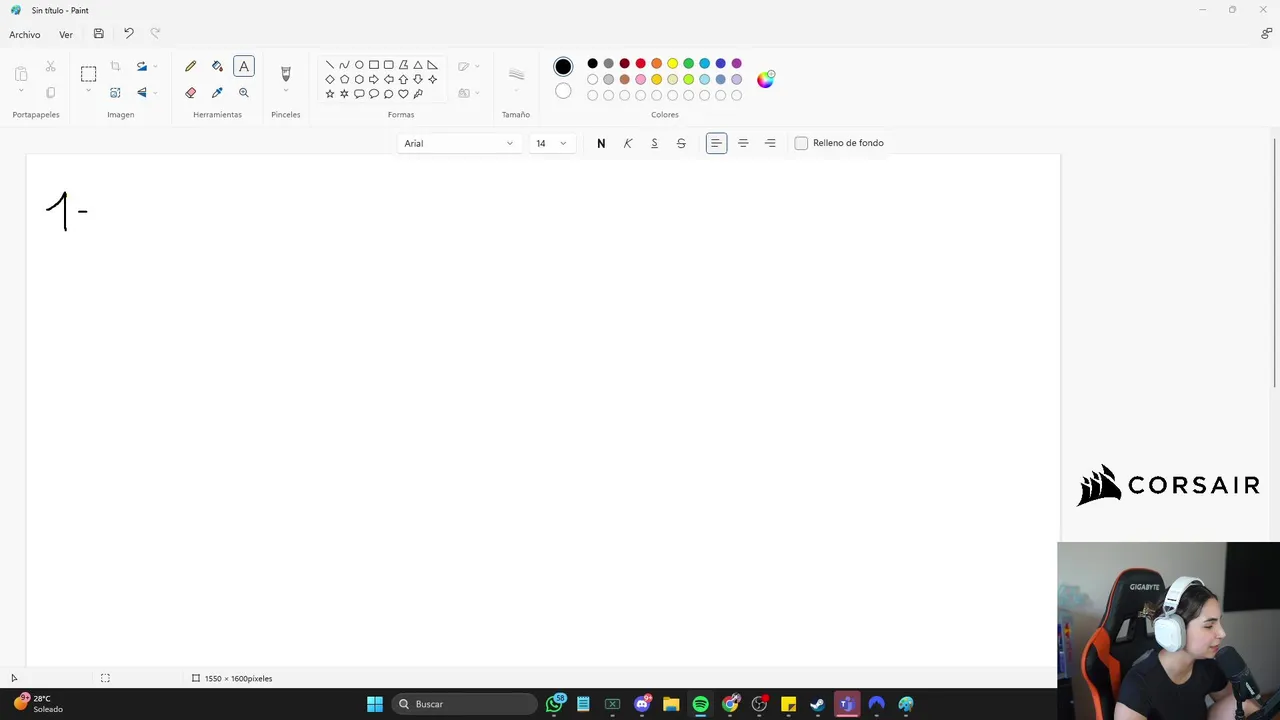Choose the Eraser tool
This screenshot has height=720, width=1280.
tap(190, 92)
